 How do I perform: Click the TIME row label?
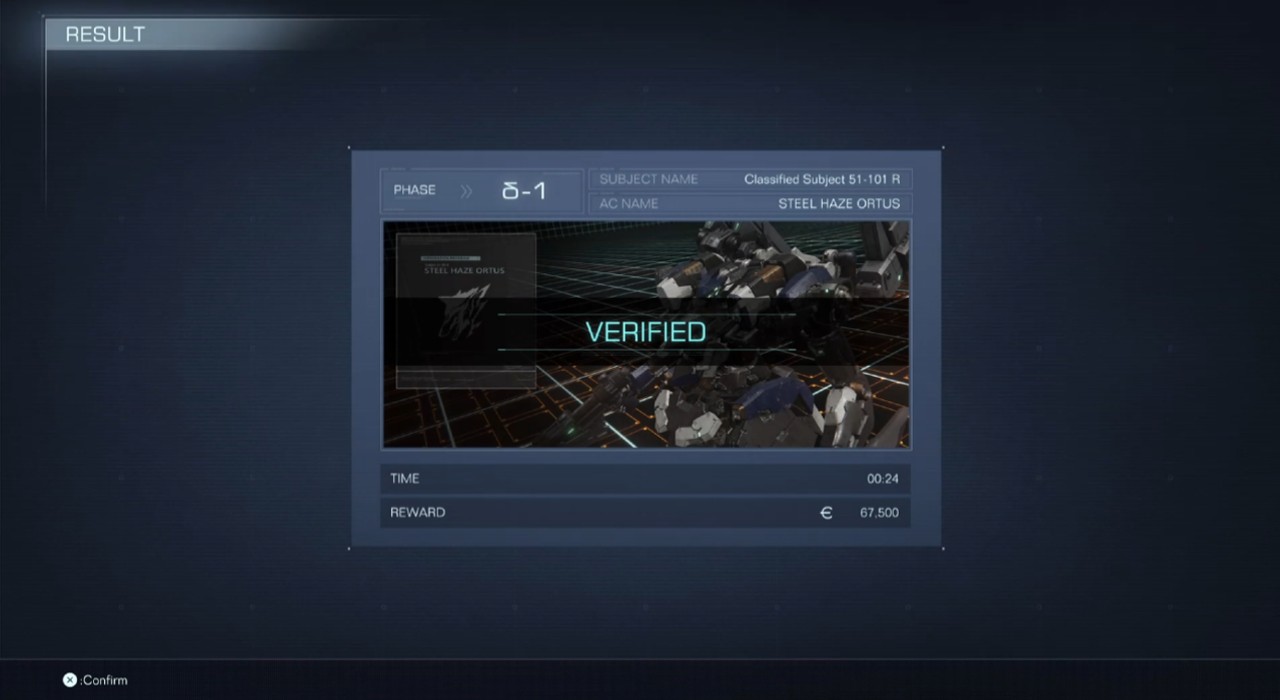coord(405,478)
